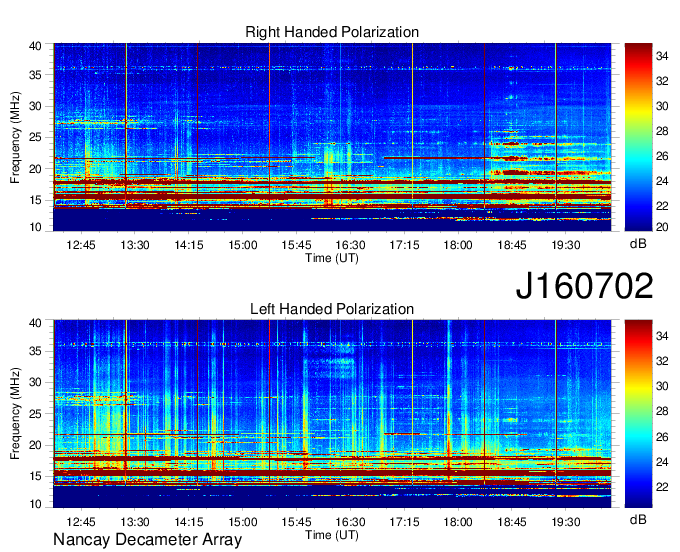
Task: Click the 34 dB value on Right Handed color bar
Action: [x=662, y=56]
